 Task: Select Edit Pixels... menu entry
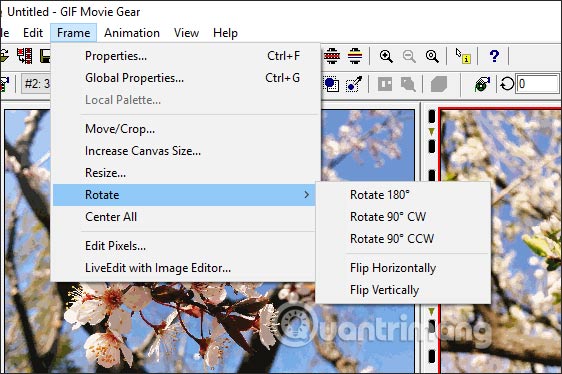[184, 246]
